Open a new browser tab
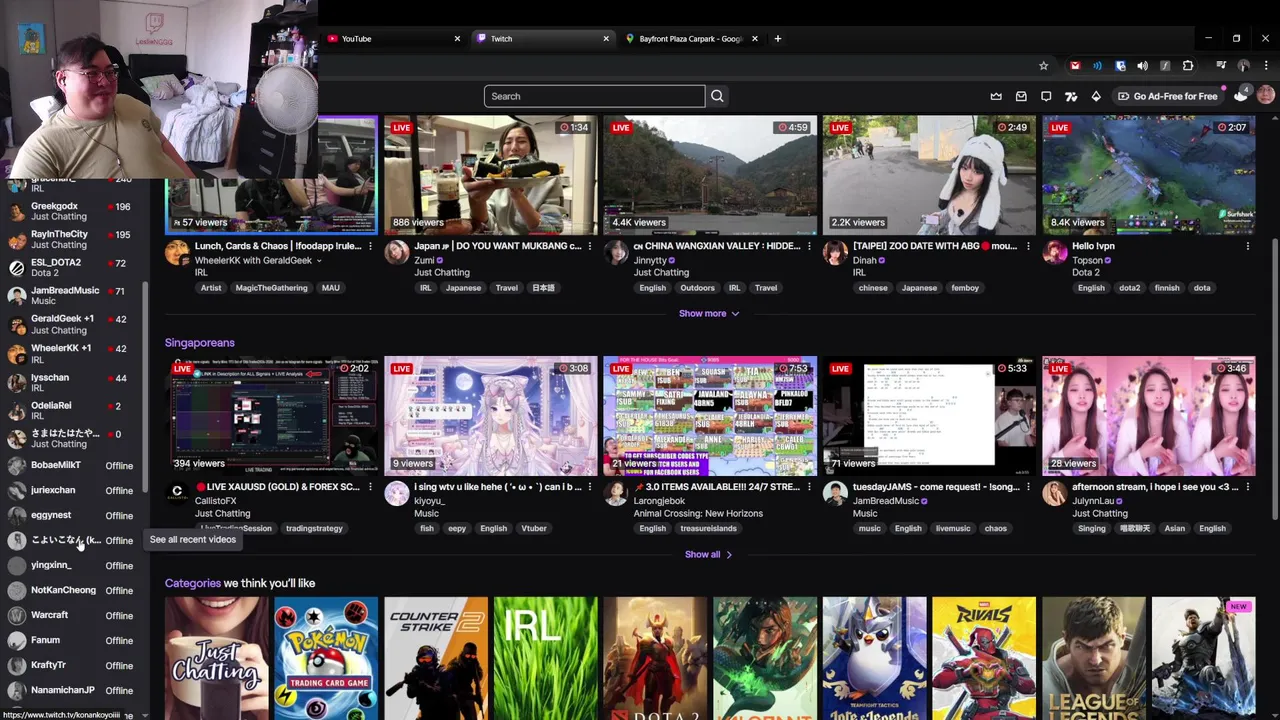Viewport: 1280px width, 720px height. [x=778, y=39]
